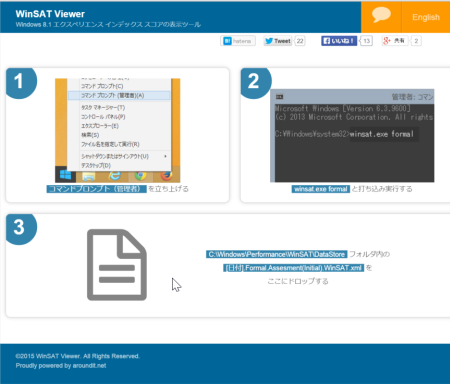Click the Google+ share button
This screenshot has height=384, width=450.
click(x=395, y=41)
